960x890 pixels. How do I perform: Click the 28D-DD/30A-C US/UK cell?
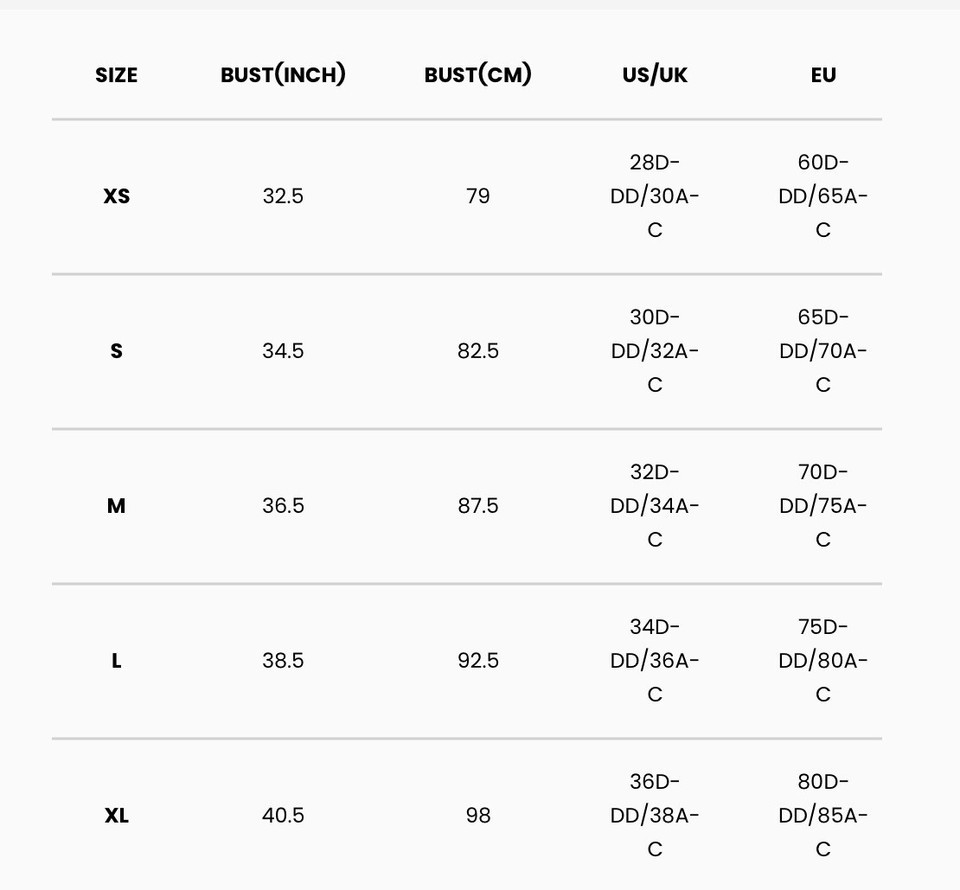pyautogui.click(x=654, y=196)
